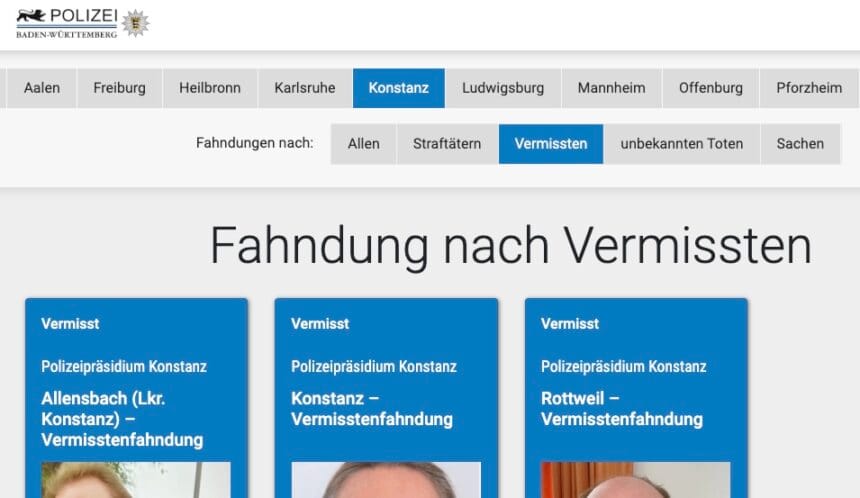860x498 pixels.
Task: Select the Freiburg region tab
Action: tap(120, 88)
